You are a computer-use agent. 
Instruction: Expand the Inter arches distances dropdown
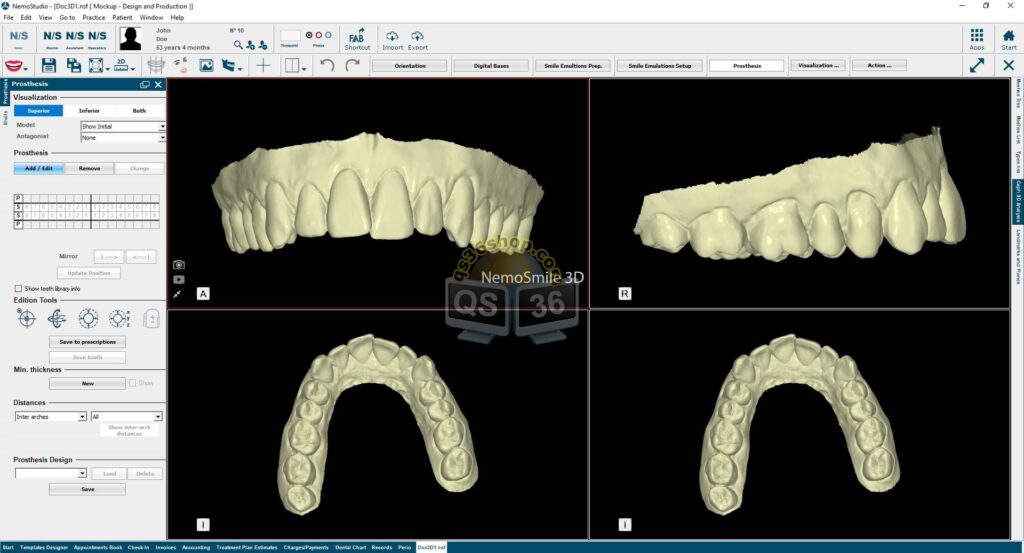coord(50,417)
